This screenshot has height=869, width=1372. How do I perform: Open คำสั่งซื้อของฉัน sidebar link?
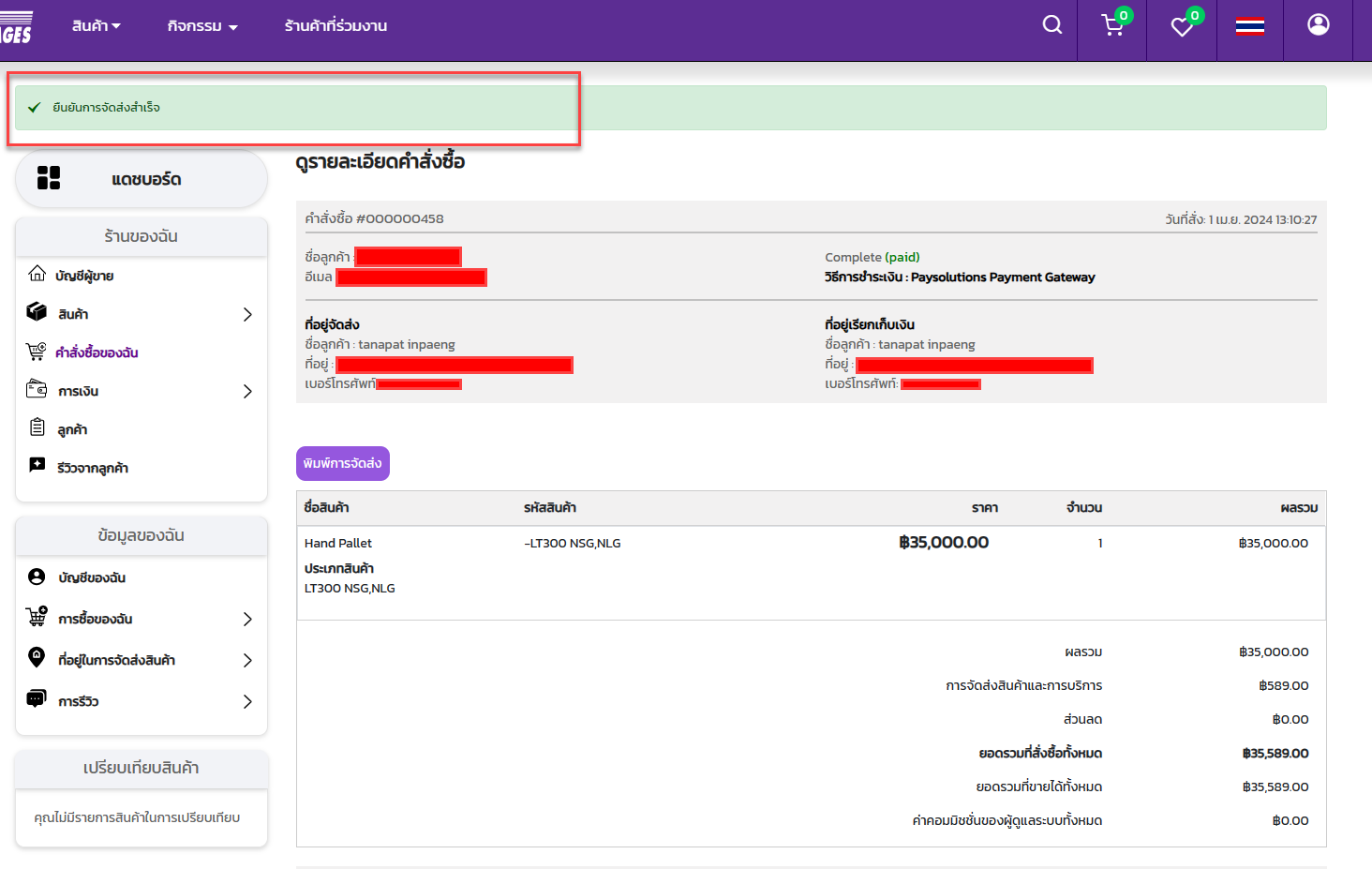point(97,352)
